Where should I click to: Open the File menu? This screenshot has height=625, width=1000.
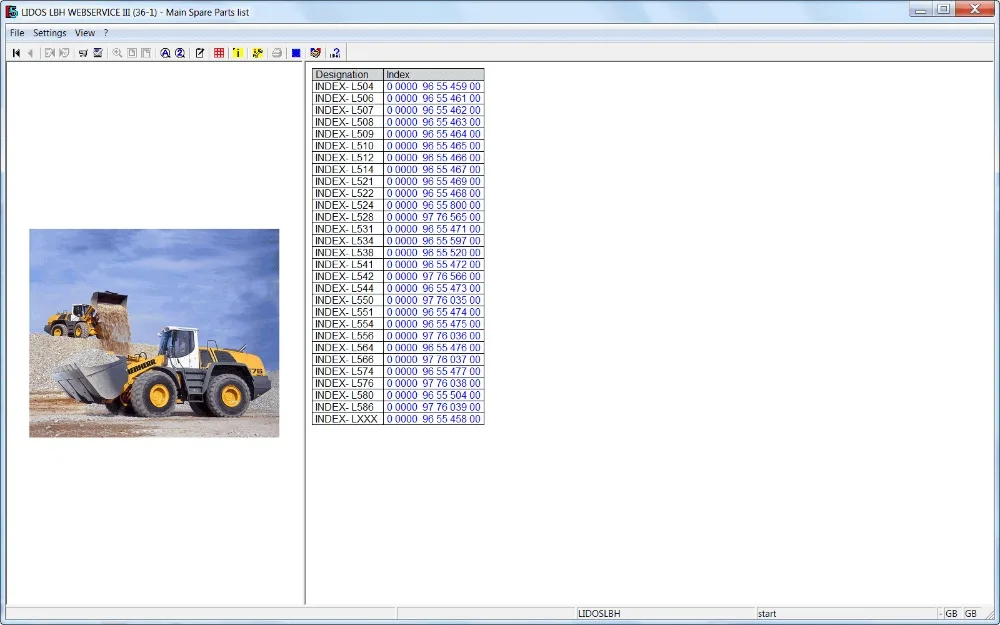point(17,33)
